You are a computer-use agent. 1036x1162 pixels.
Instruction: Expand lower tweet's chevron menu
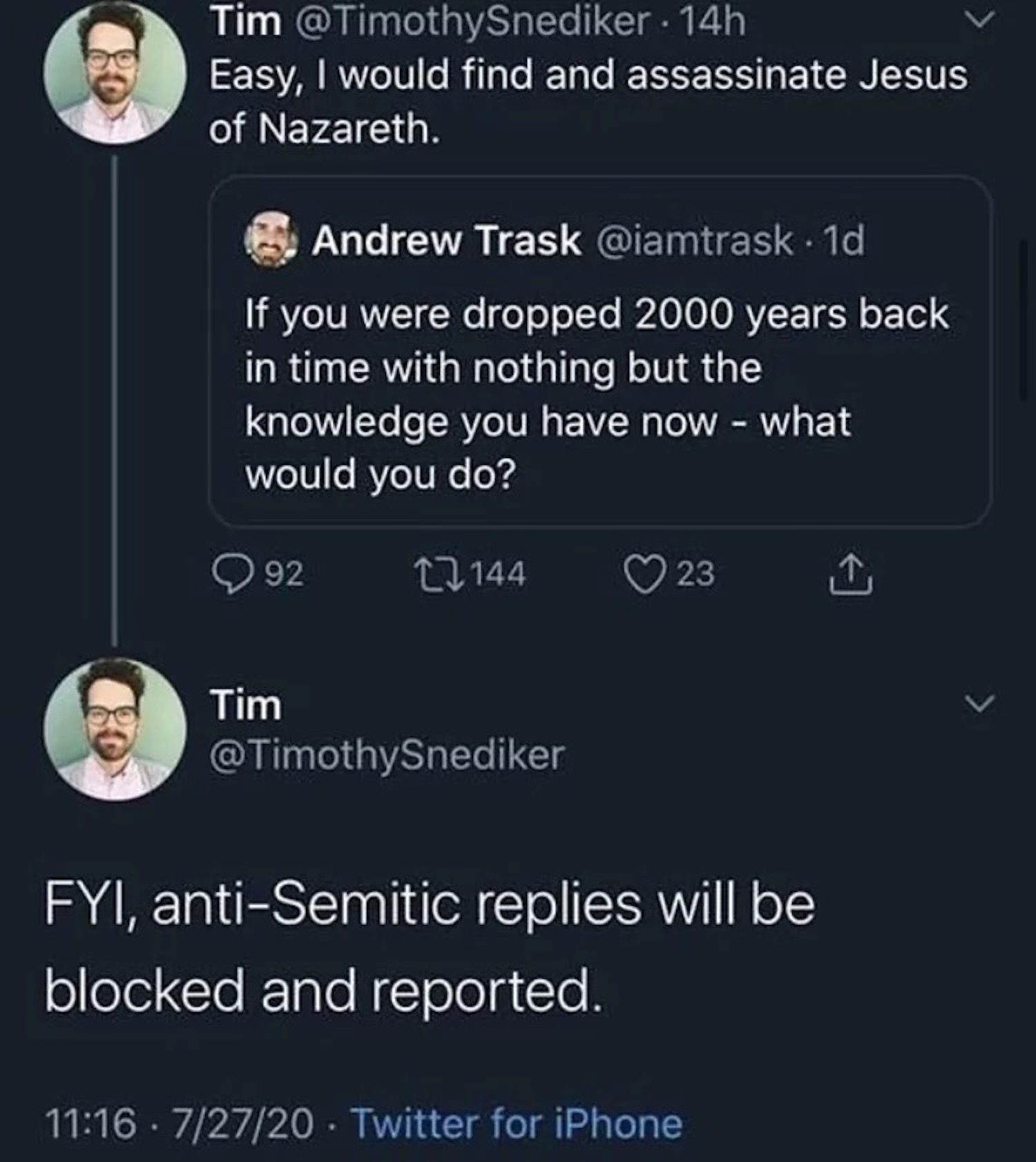click(x=980, y=704)
